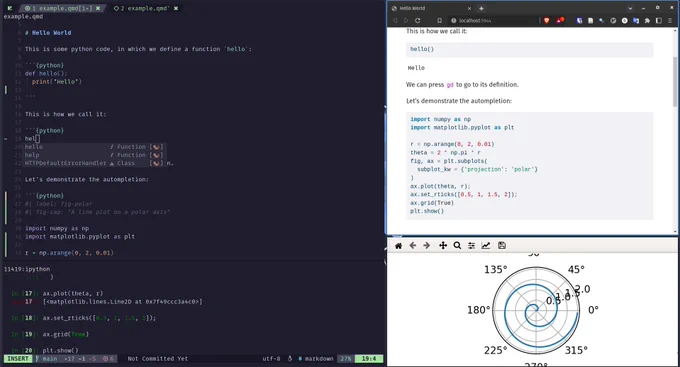The image size is (680, 367).
Task: View site information icon beside localhost
Action: click(454, 20)
